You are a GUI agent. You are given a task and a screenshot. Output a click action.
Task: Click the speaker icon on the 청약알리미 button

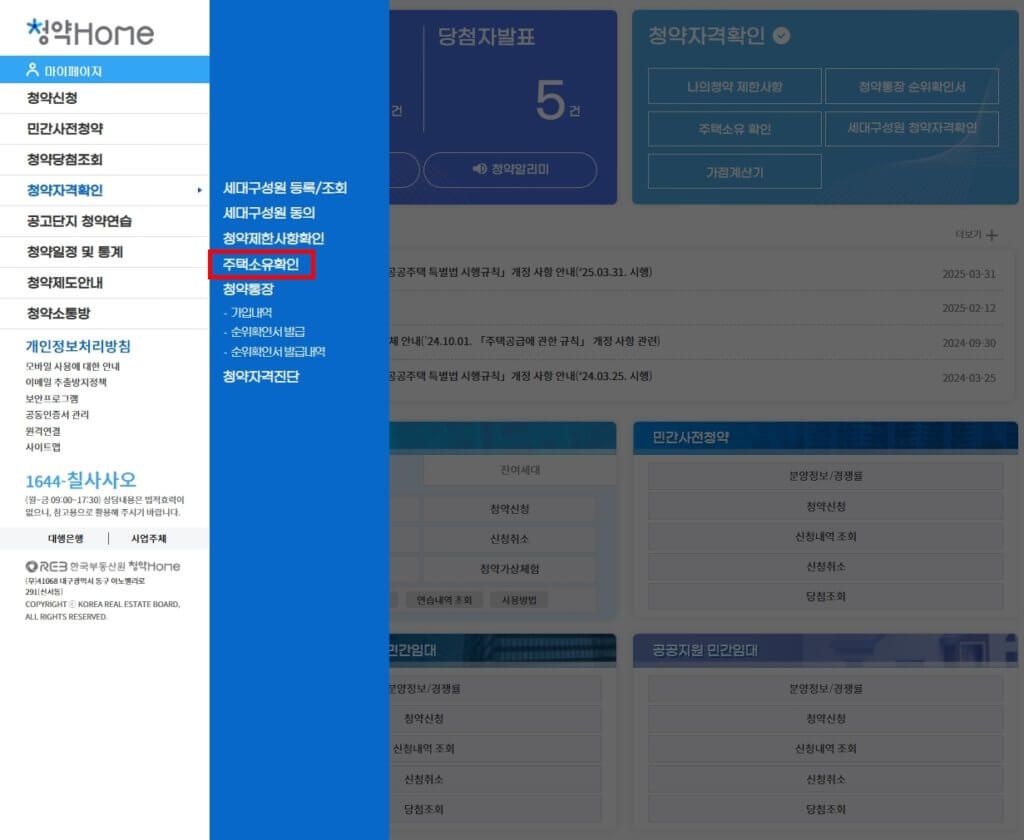tap(479, 169)
